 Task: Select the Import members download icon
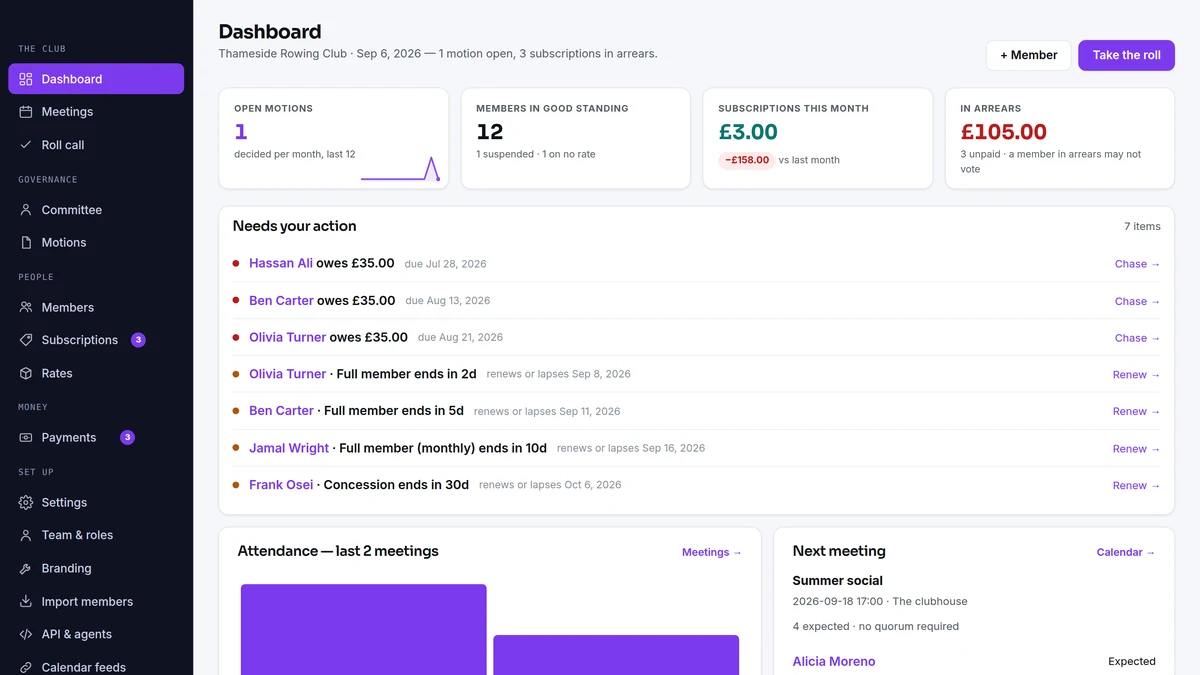[x=26, y=602]
